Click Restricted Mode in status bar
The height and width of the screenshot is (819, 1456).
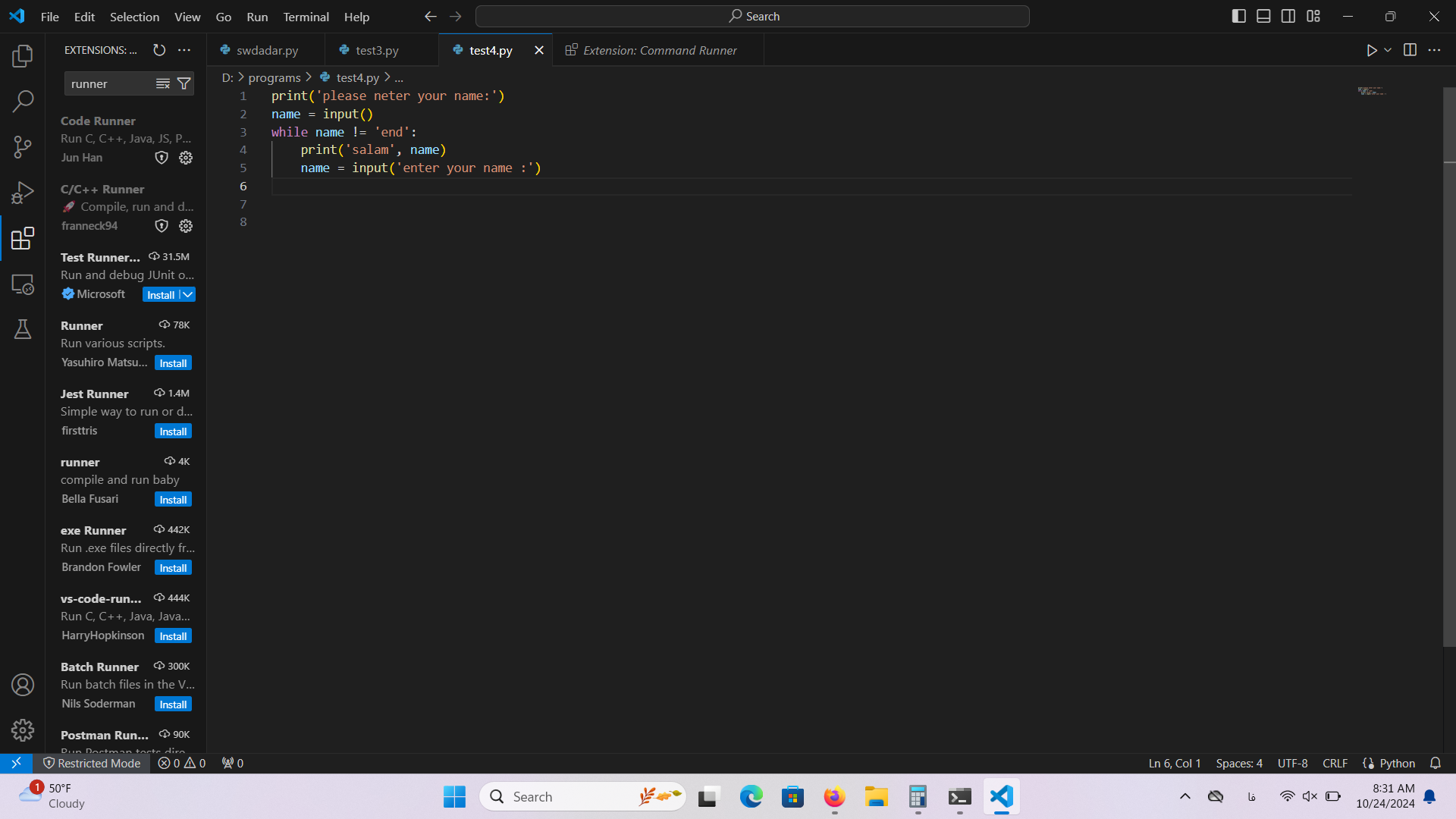click(92, 763)
